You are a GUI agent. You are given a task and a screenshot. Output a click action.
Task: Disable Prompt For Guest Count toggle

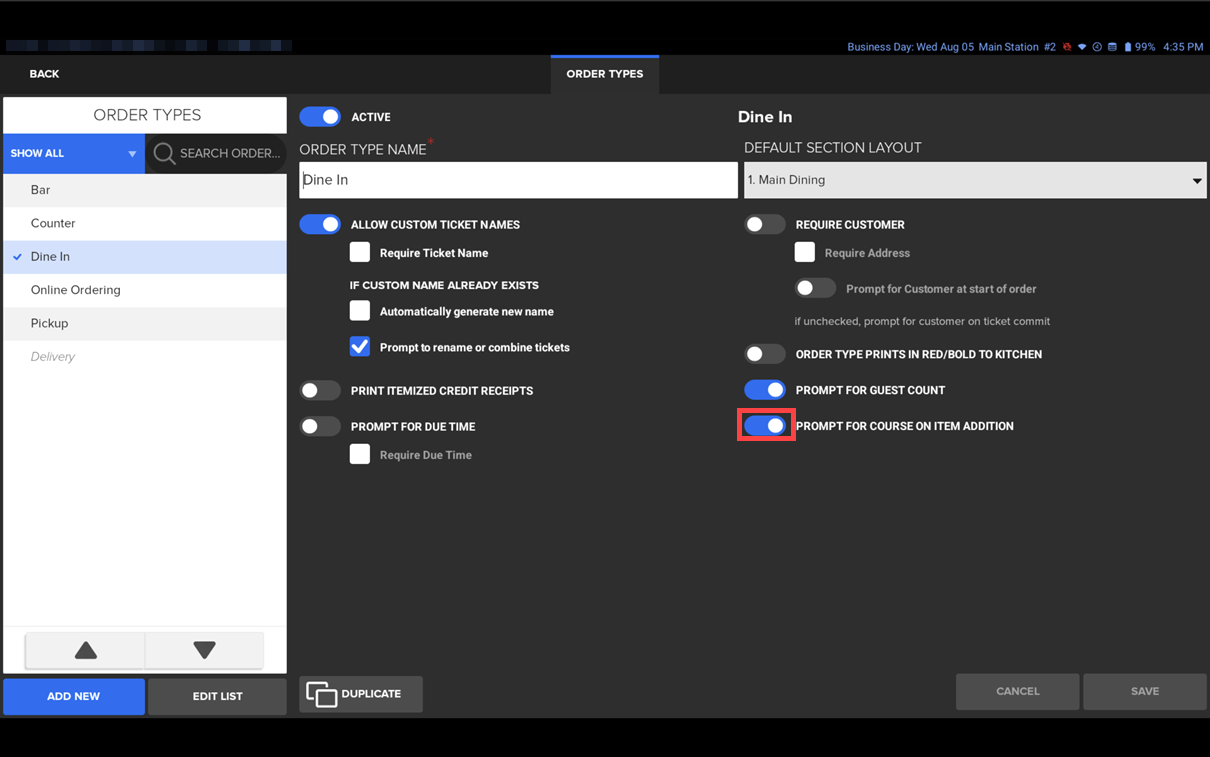pos(765,390)
